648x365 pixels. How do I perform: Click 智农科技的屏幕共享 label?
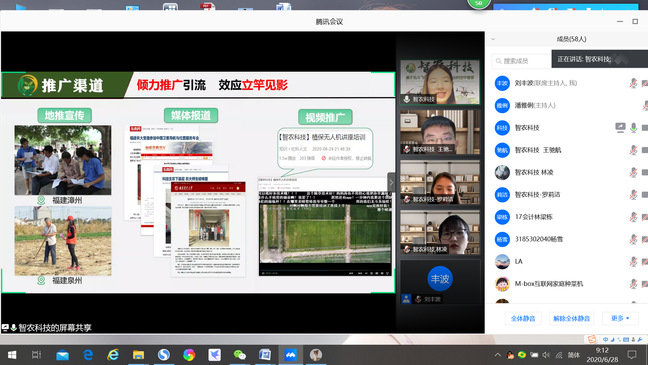pyautogui.click(x=55, y=328)
